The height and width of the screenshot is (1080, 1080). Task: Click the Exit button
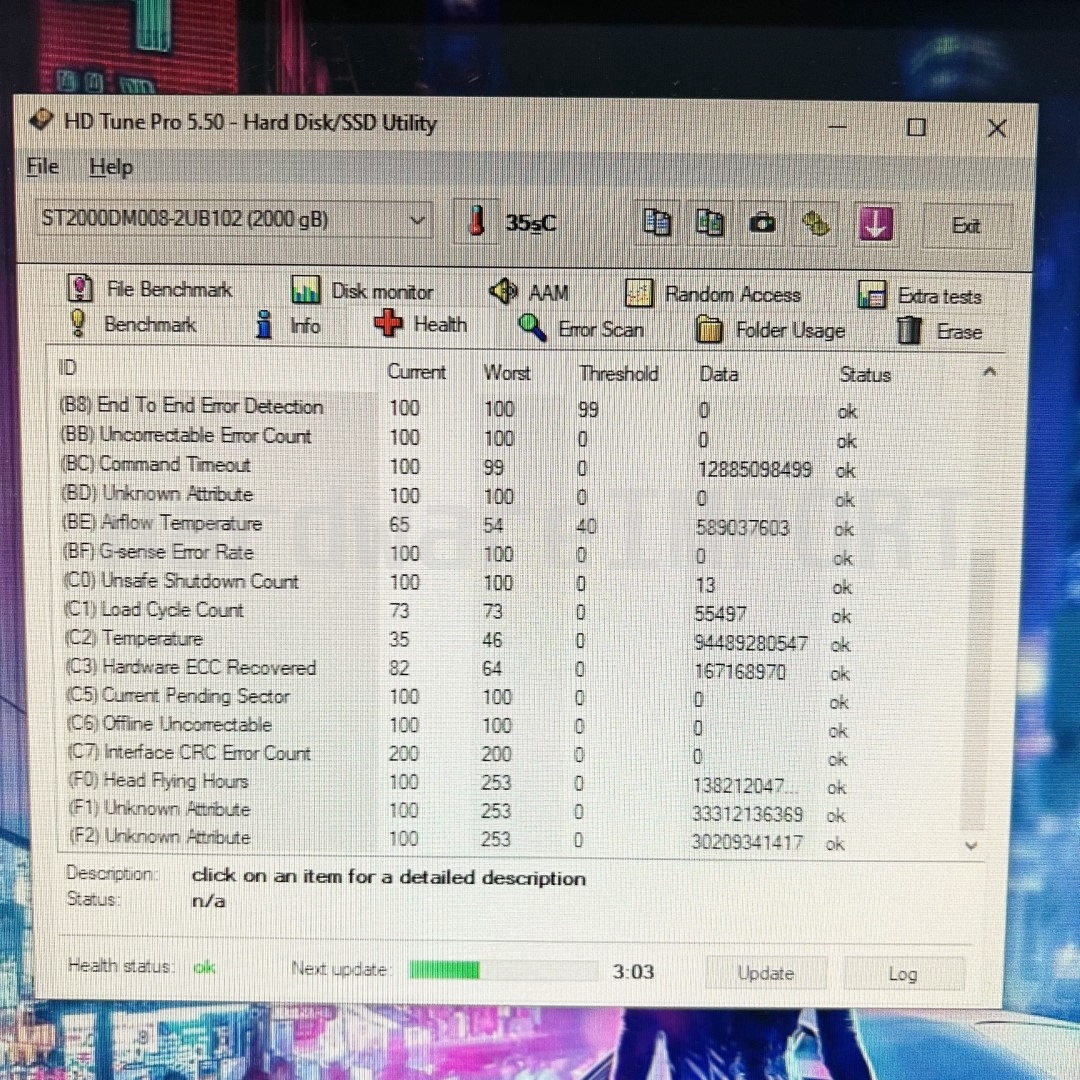tap(965, 226)
